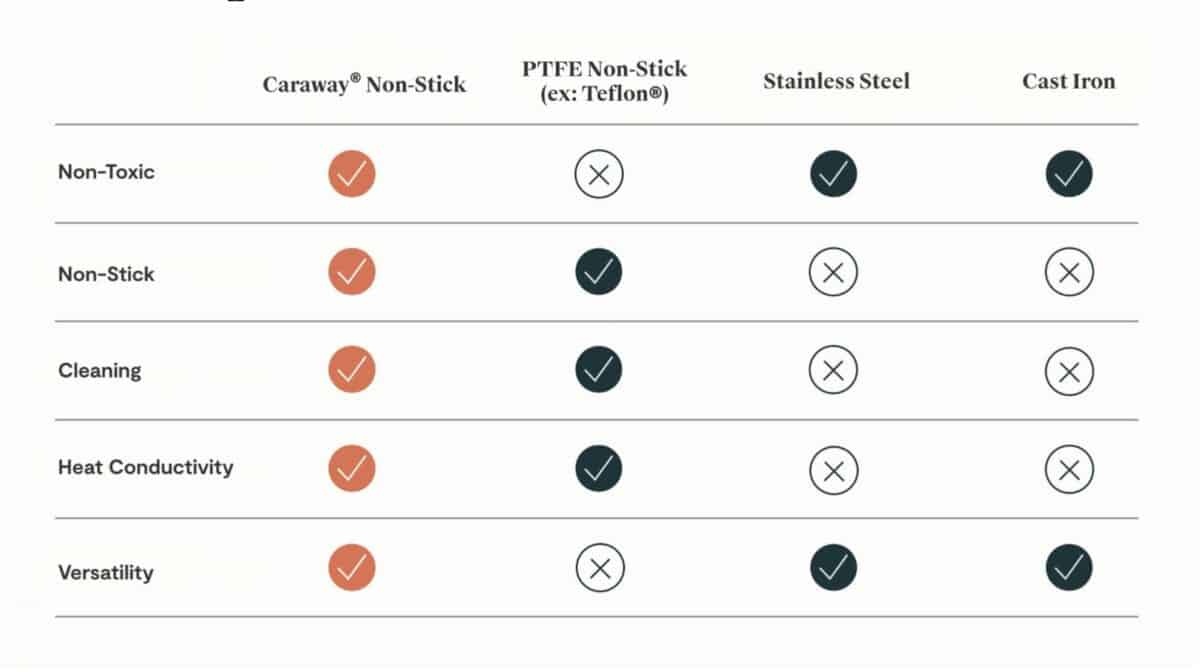Click Caraway Versatility orange checkmark
1200x672 pixels.
tap(351, 568)
